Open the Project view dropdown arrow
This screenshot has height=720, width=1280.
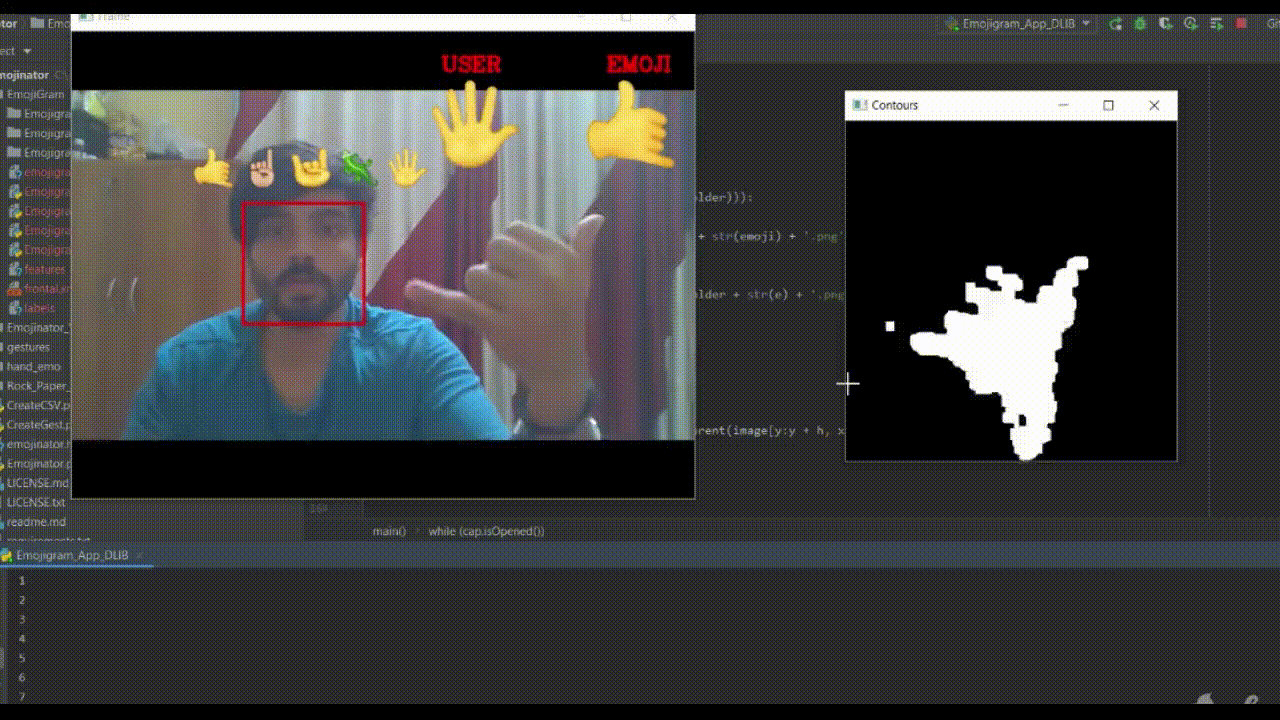[27, 51]
